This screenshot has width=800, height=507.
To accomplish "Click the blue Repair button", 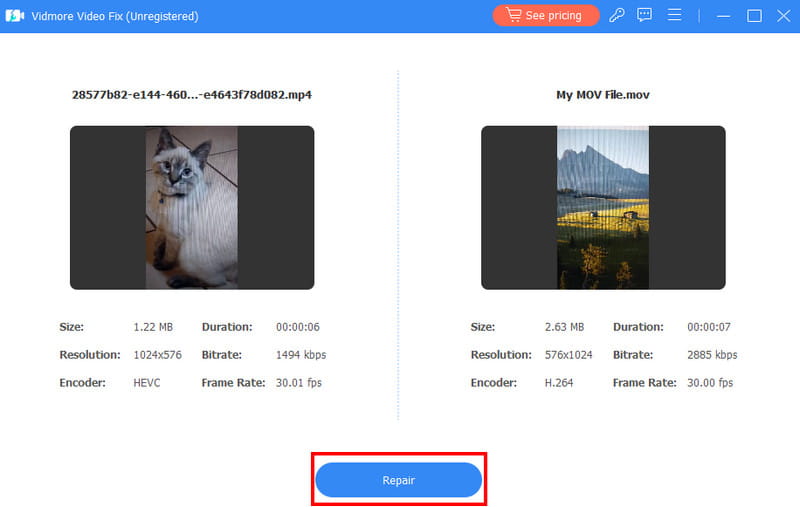I will (x=399, y=481).
